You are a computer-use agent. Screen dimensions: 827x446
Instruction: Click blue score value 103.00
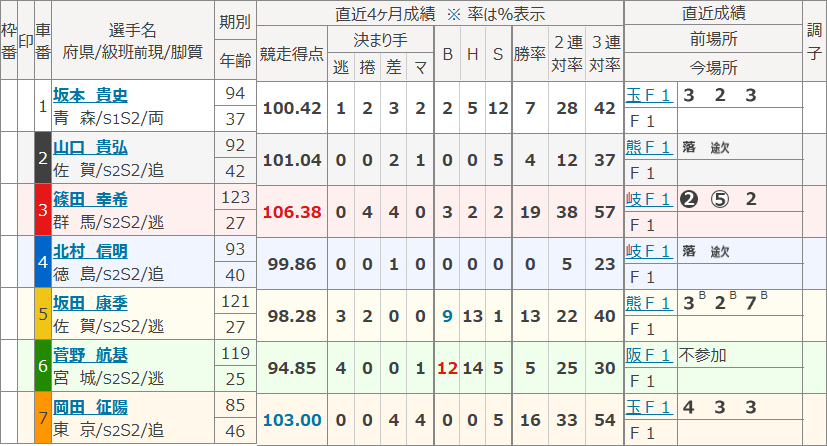point(292,420)
